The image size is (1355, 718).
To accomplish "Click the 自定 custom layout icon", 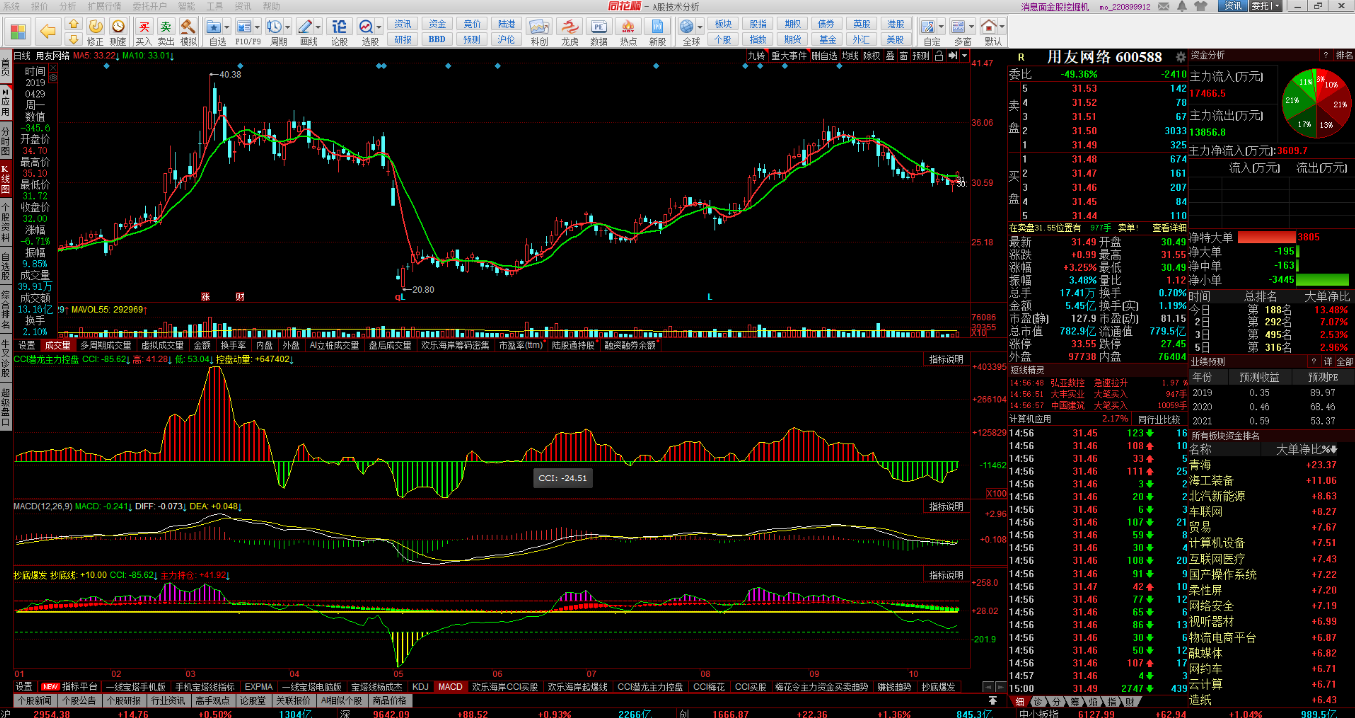I will pyautogui.click(x=927, y=26).
